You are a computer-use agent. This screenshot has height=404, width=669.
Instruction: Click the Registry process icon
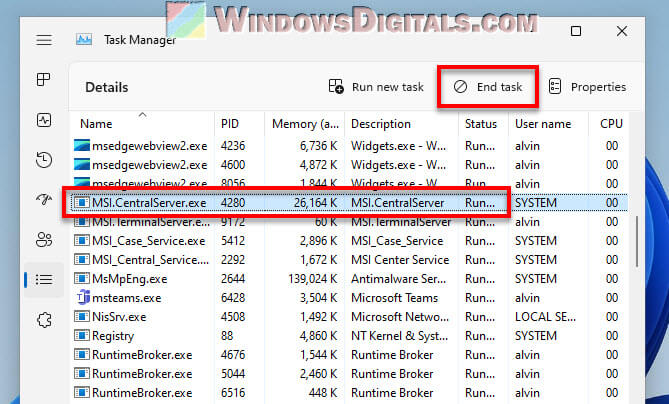[x=82, y=335]
